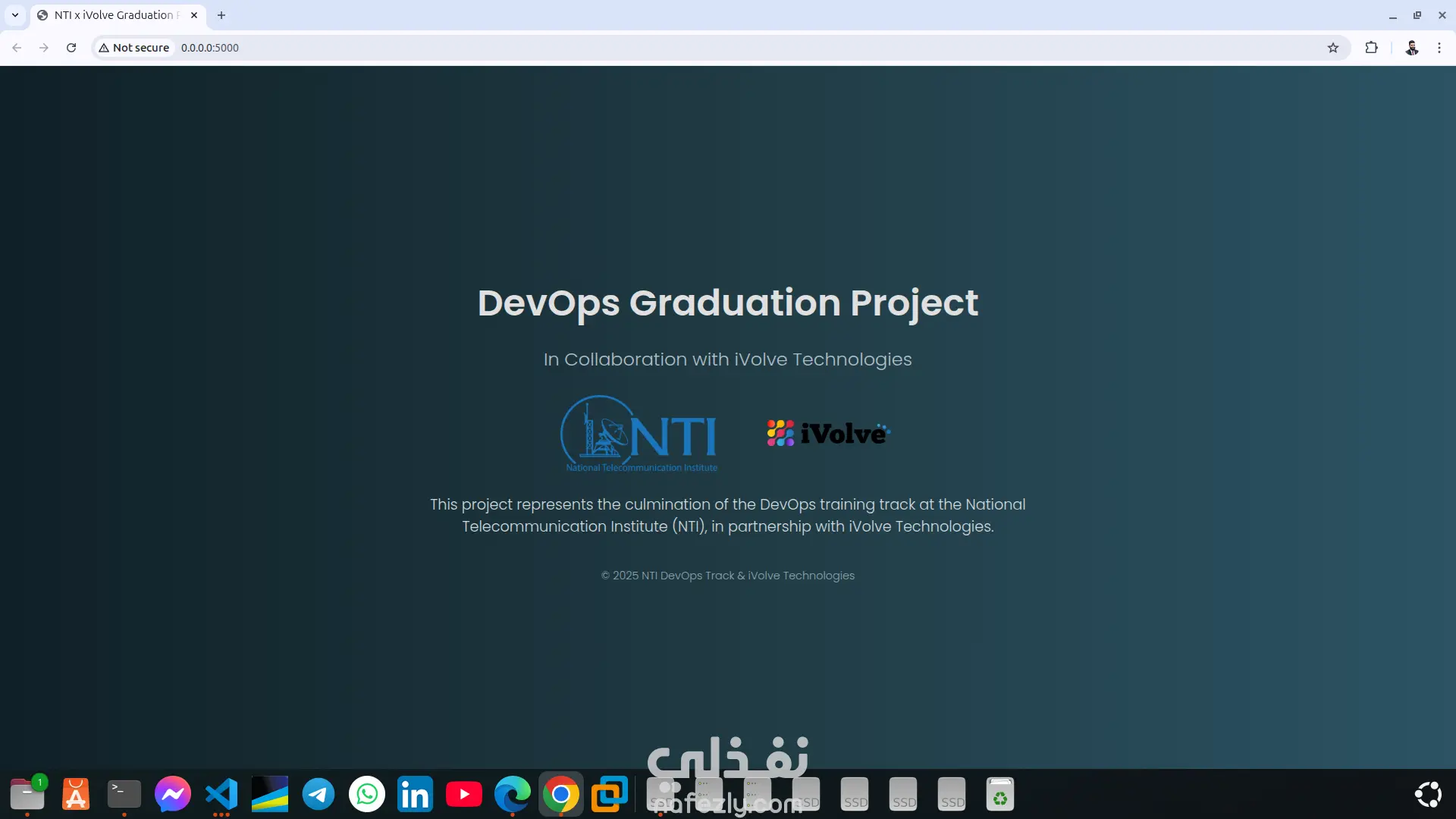This screenshot has width=1456, height=819.
Task: Open WhatsApp from the dock
Action: (x=367, y=794)
